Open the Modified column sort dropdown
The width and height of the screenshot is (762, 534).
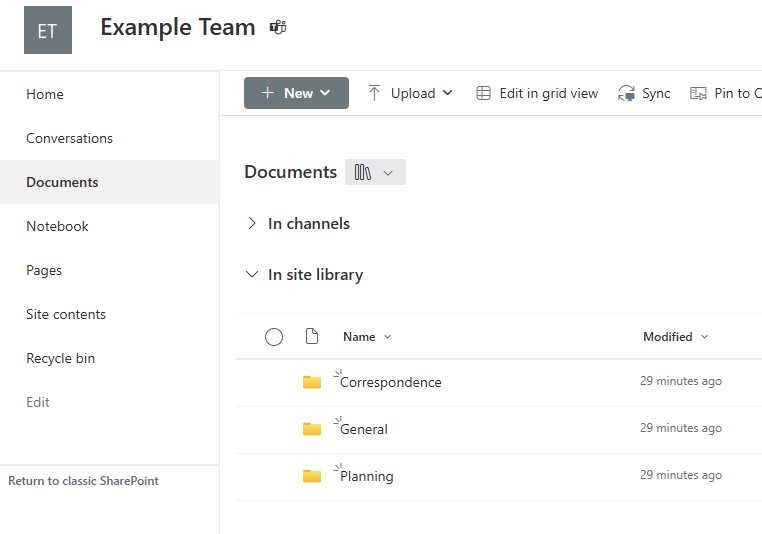click(705, 337)
